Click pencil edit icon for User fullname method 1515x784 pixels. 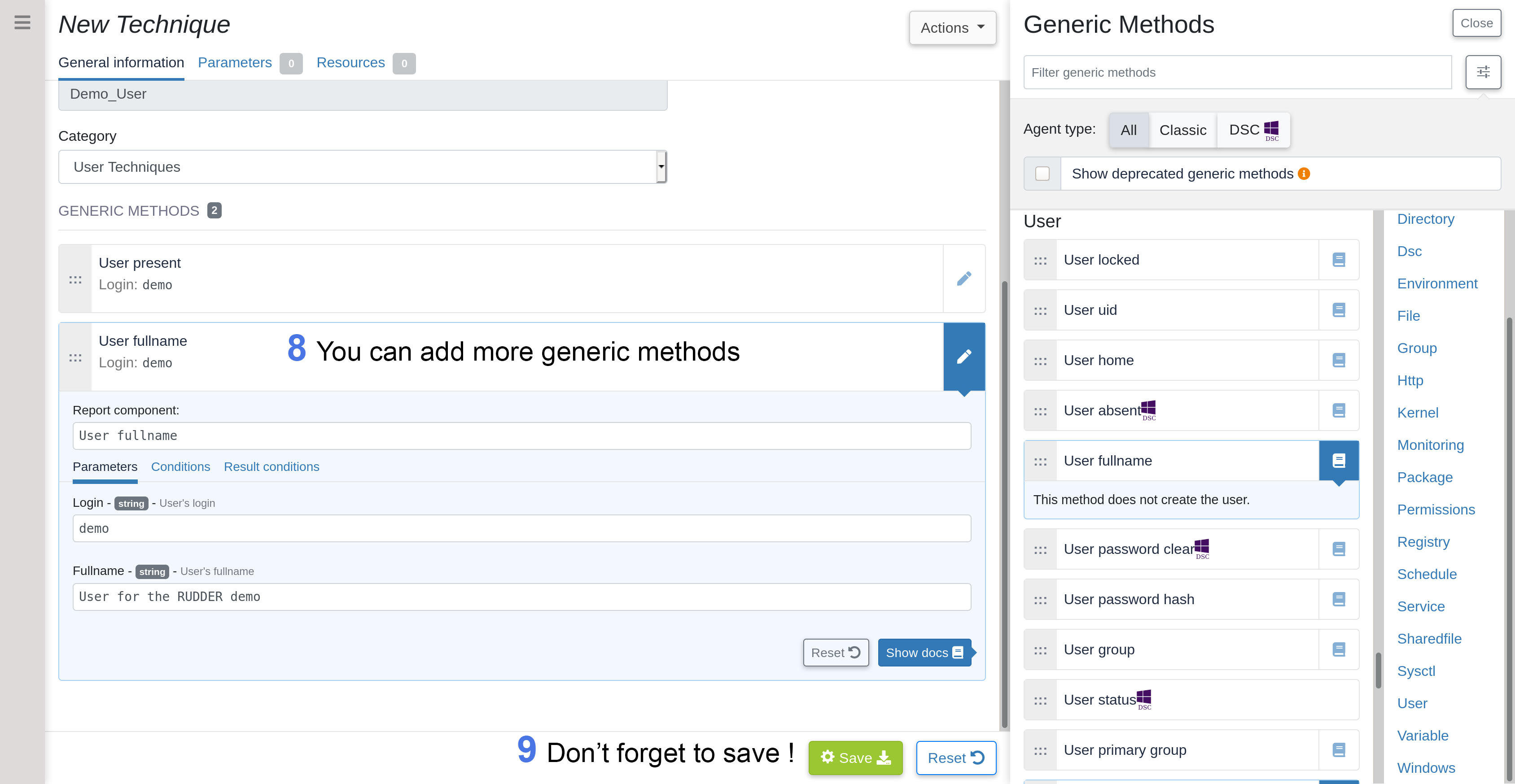click(964, 357)
